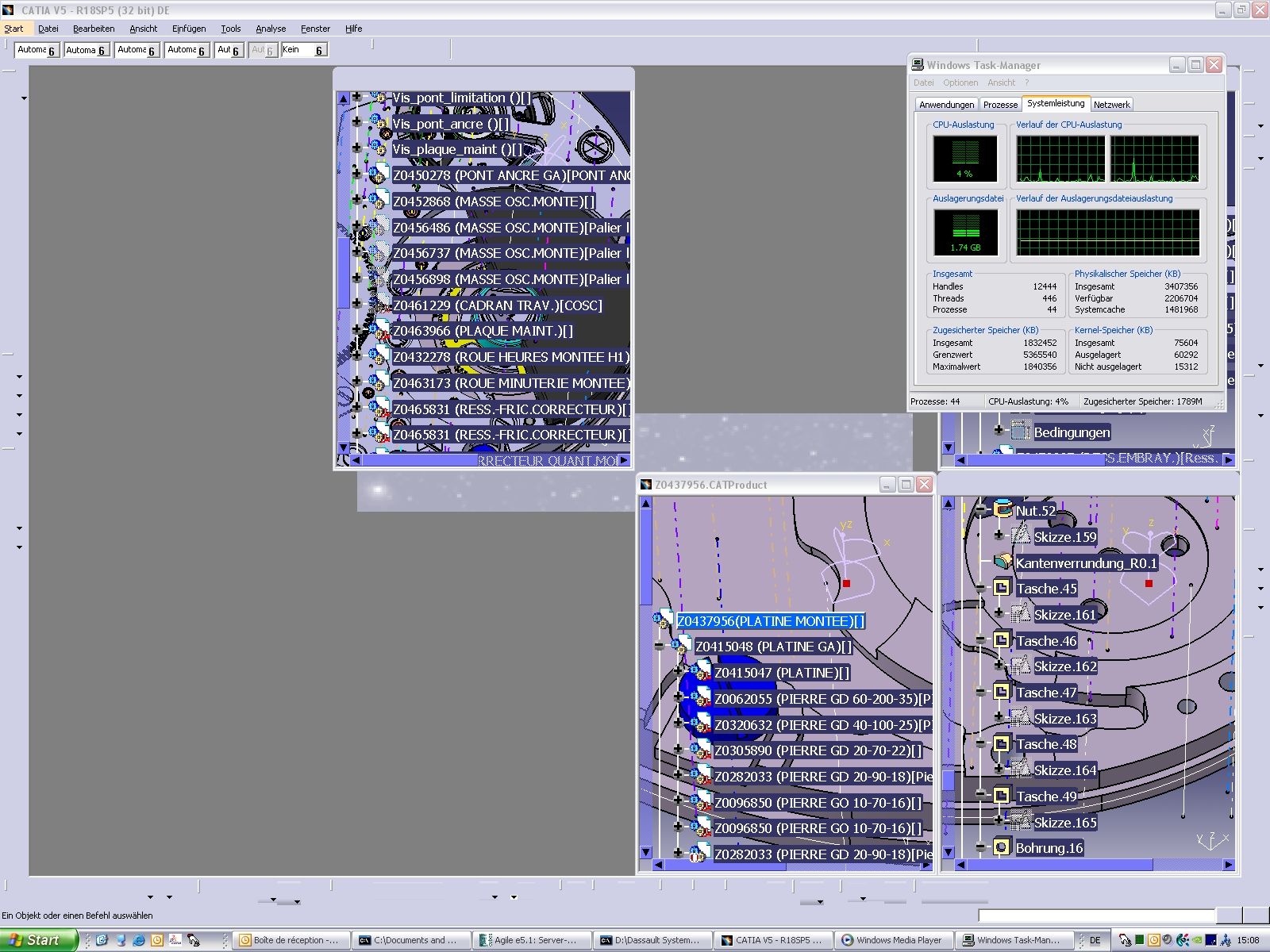Screen dimensions: 1270x952
Task: Expand the Z0450278 (PONT ANCRE GA) node
Action: [x=357, y=175]
